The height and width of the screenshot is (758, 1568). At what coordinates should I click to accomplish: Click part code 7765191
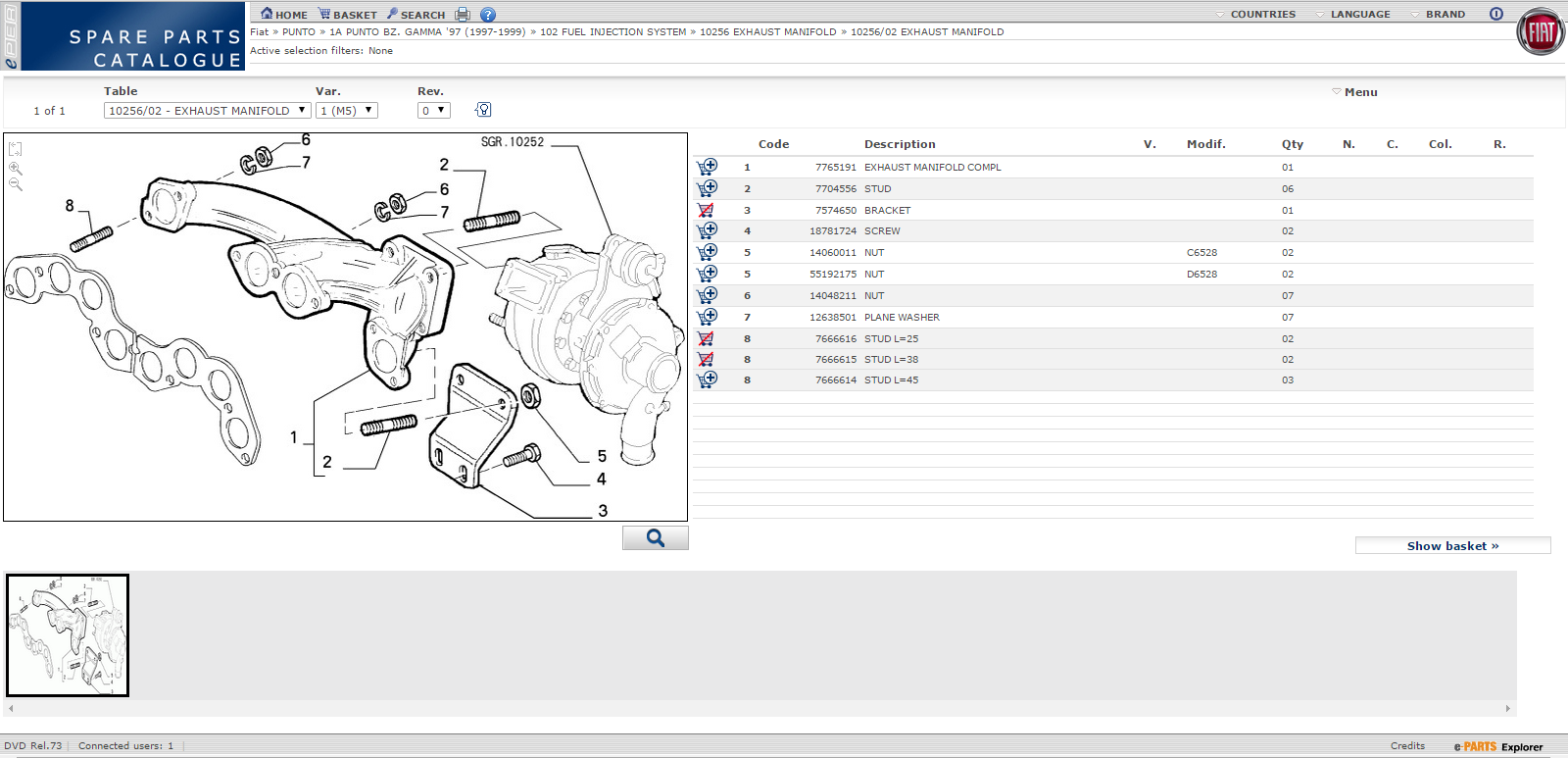[x=835, y=168]
